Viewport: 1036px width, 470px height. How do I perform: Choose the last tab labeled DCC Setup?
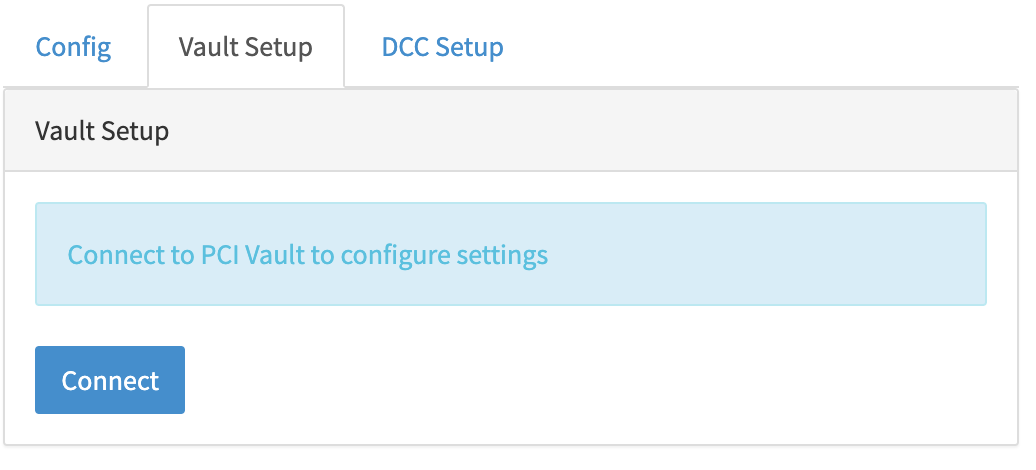point(442,47)
